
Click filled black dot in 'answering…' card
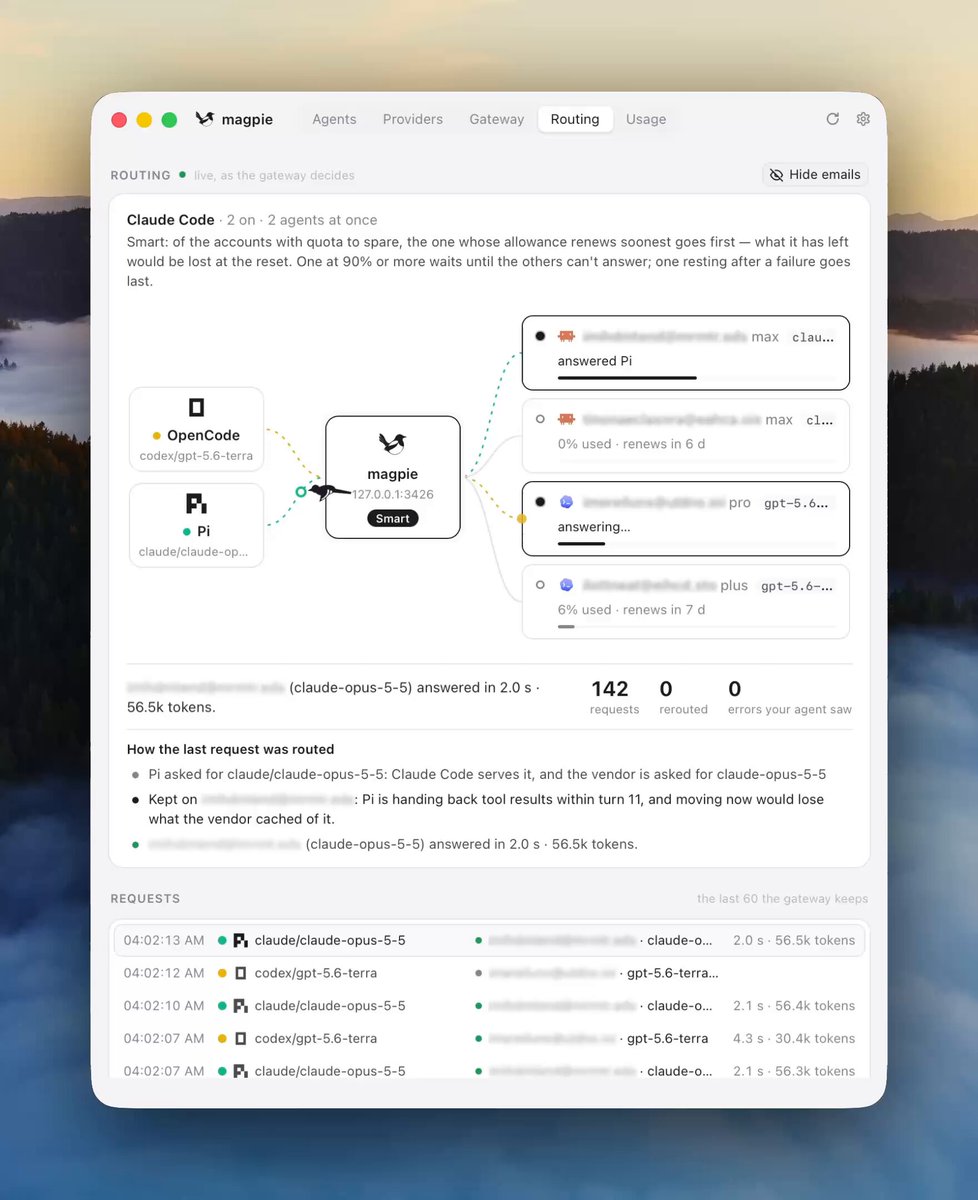coord(540,502)
